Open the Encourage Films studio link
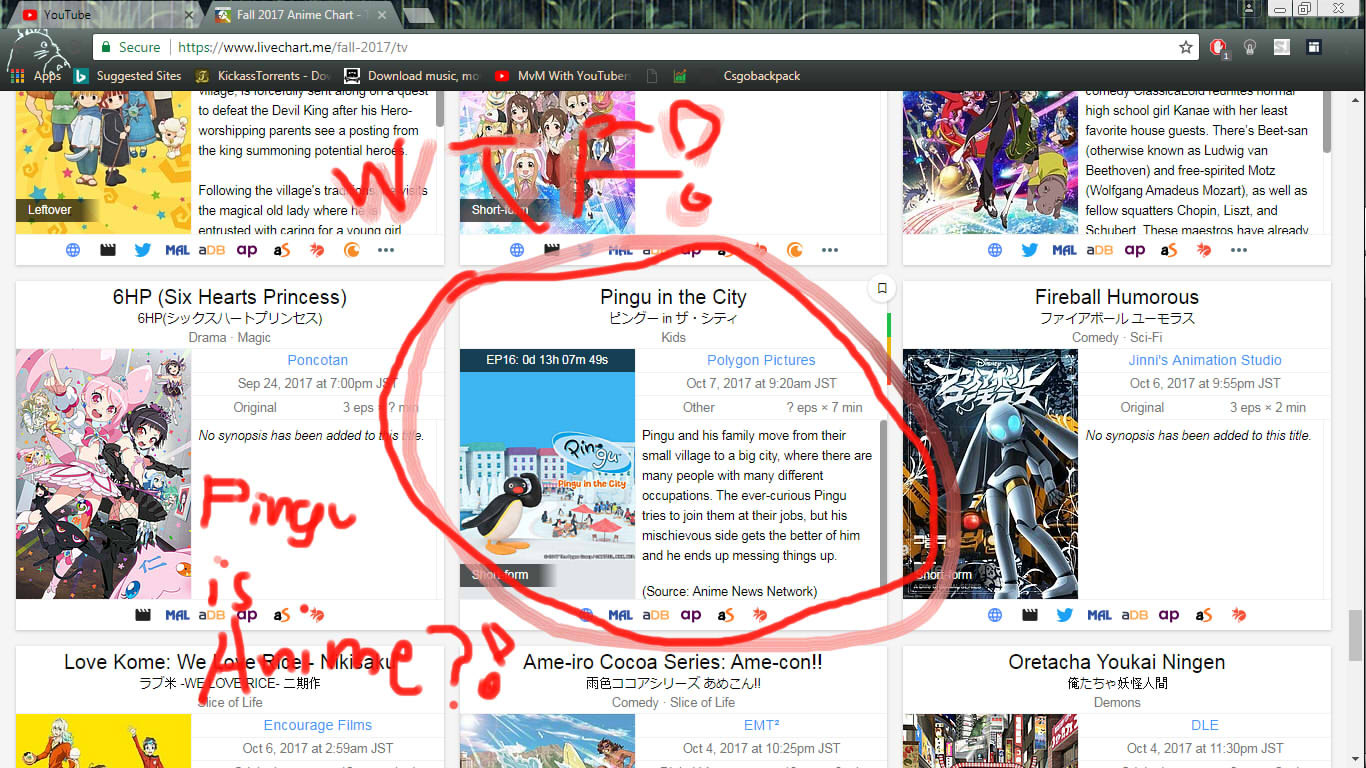The width and height of the screenshot is (1366, 768). [x=318, y=725]
